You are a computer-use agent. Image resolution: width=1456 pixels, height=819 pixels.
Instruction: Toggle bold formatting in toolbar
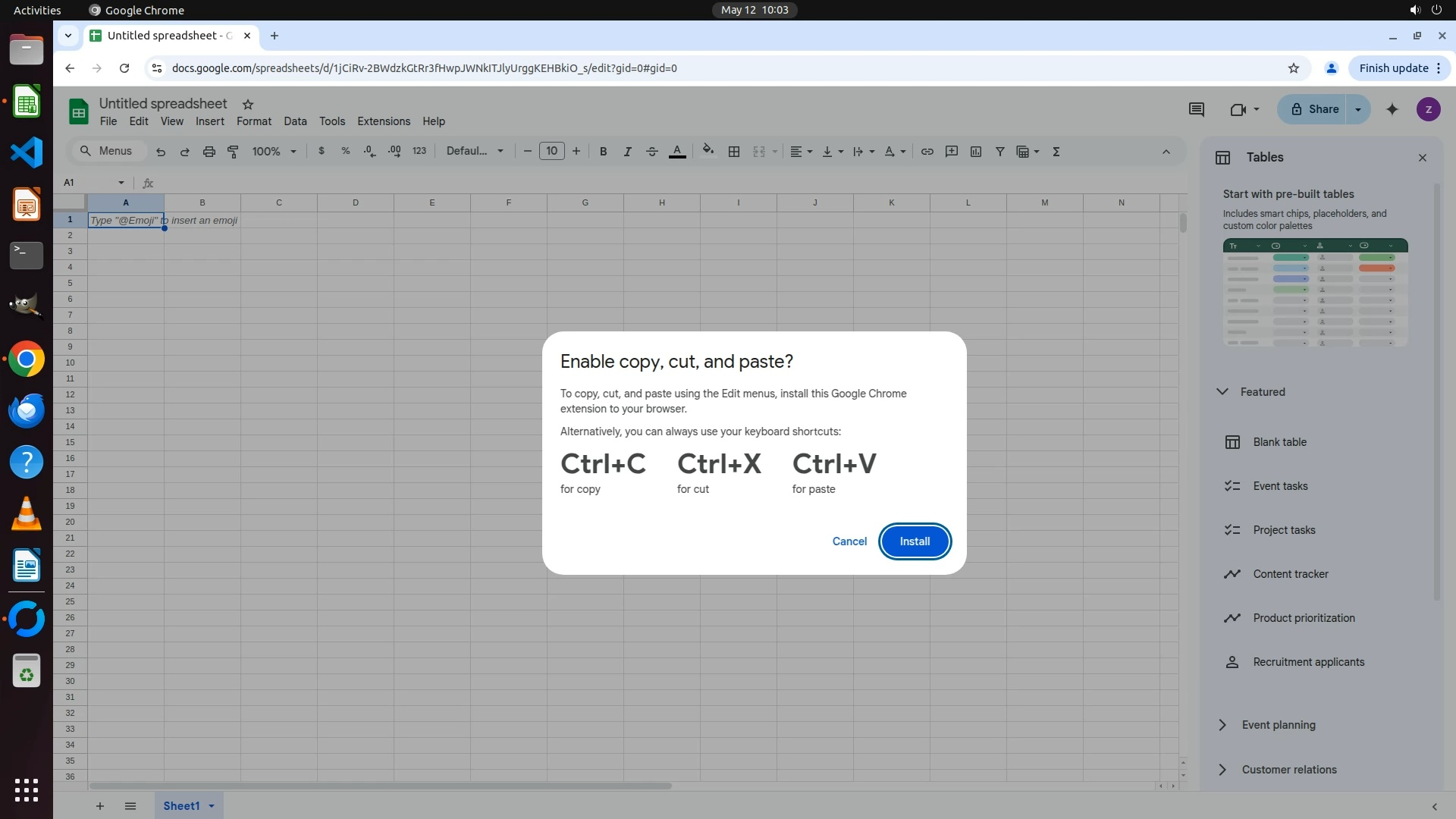(603, 152)
